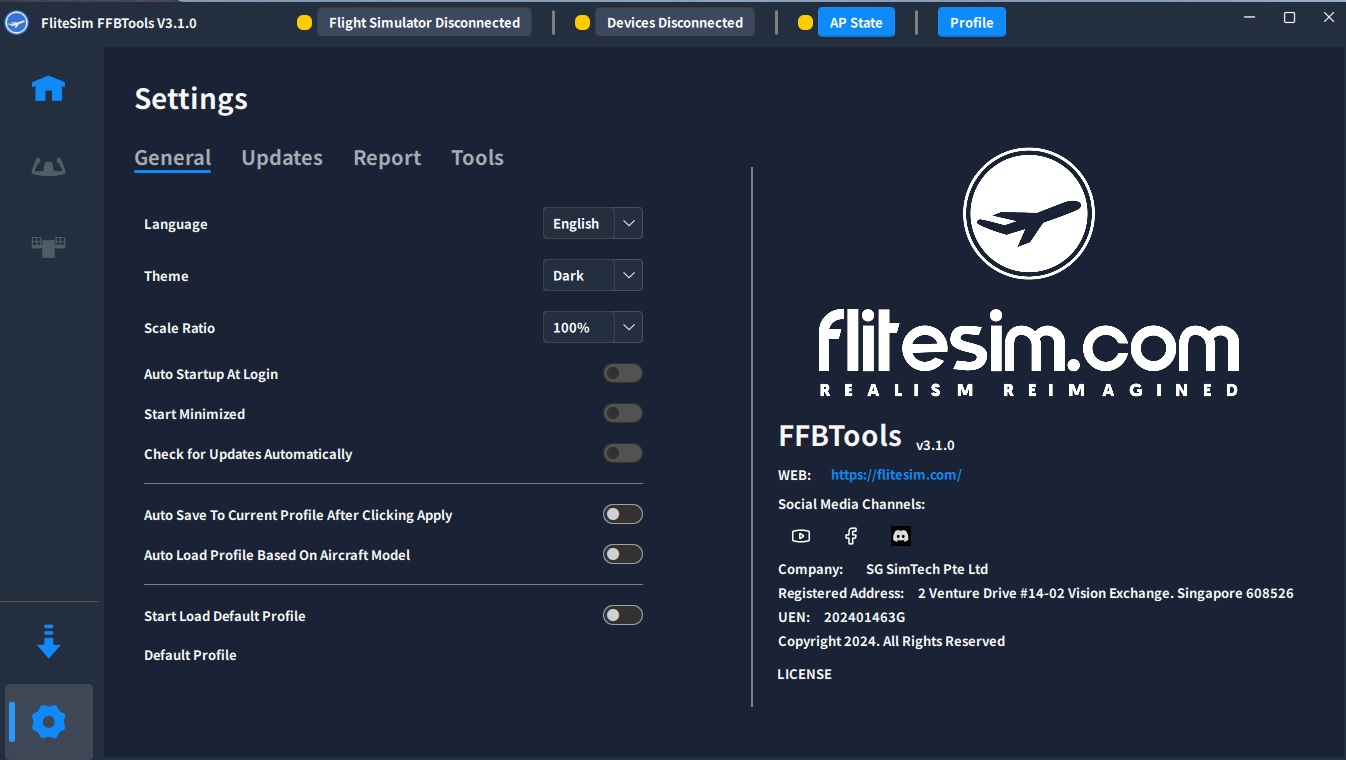The height and width of the screenshot is (760, 1346).
Task: Open the Facebook social media channel
Action: tap(851, 536)
